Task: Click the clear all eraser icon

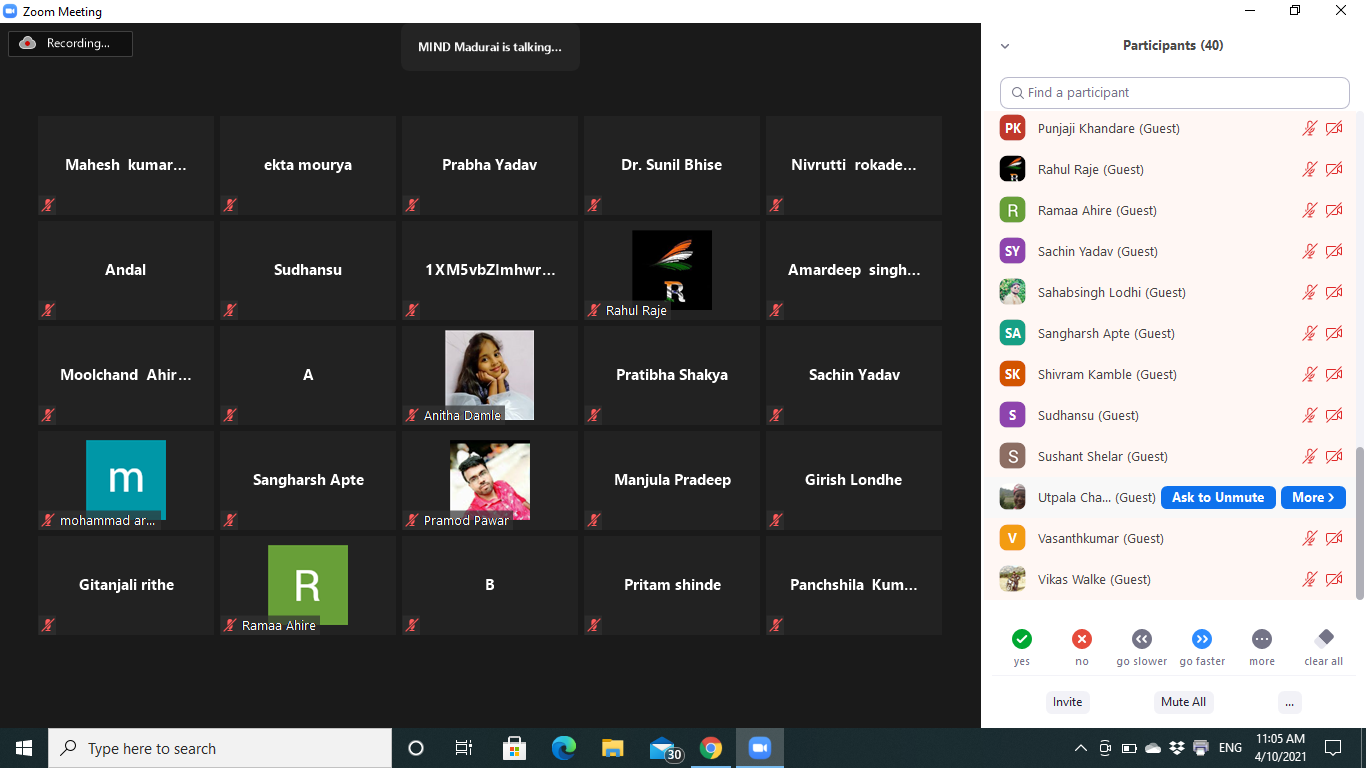Action: point(1324,639)
